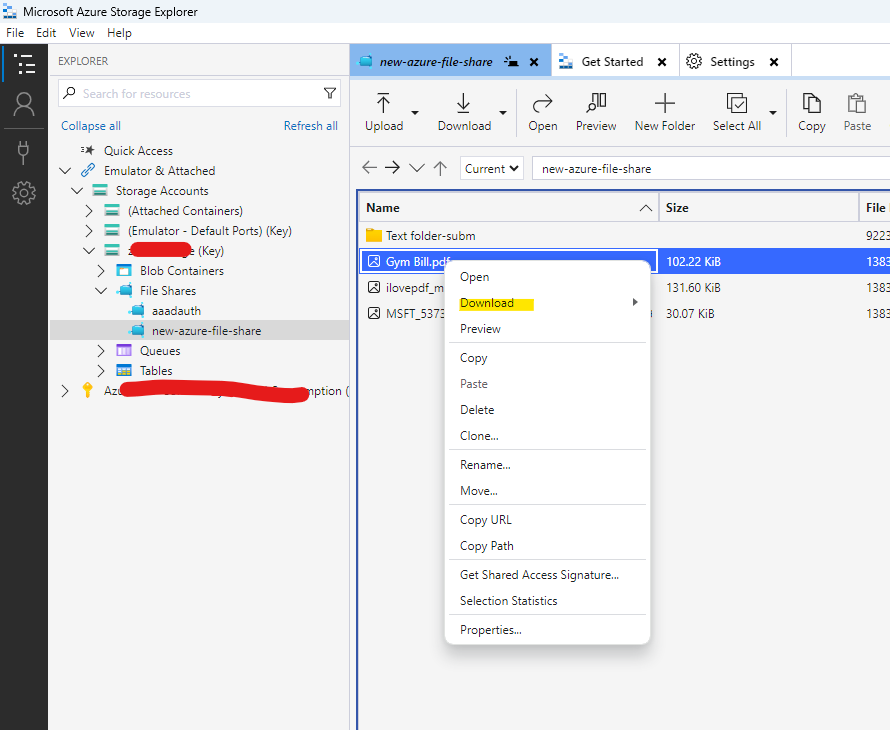The image size is (890, 730).
Task: Expand the Queues node
Action: point(101,351)
